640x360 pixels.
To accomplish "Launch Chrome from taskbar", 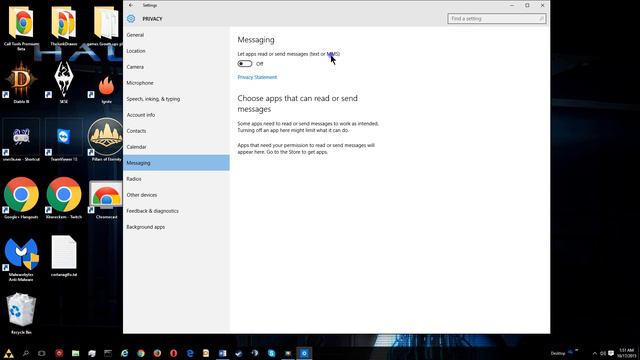I will pos(141,353).
